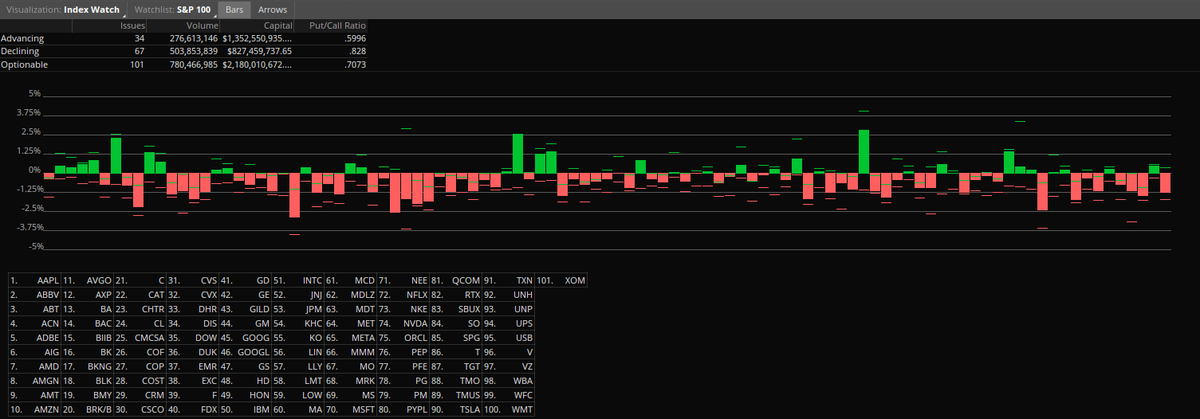Select DIS in the symbol list
Image resolution: width=1200 pixels, height=419 pixels.
coord(209,323)
